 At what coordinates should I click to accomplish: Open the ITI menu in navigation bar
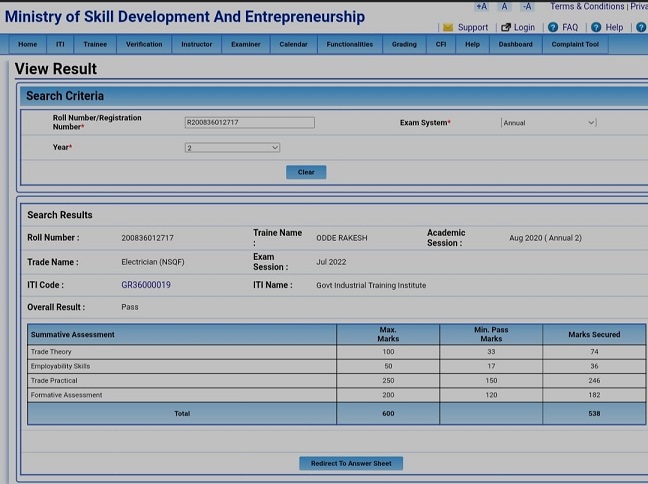point(60,44)
